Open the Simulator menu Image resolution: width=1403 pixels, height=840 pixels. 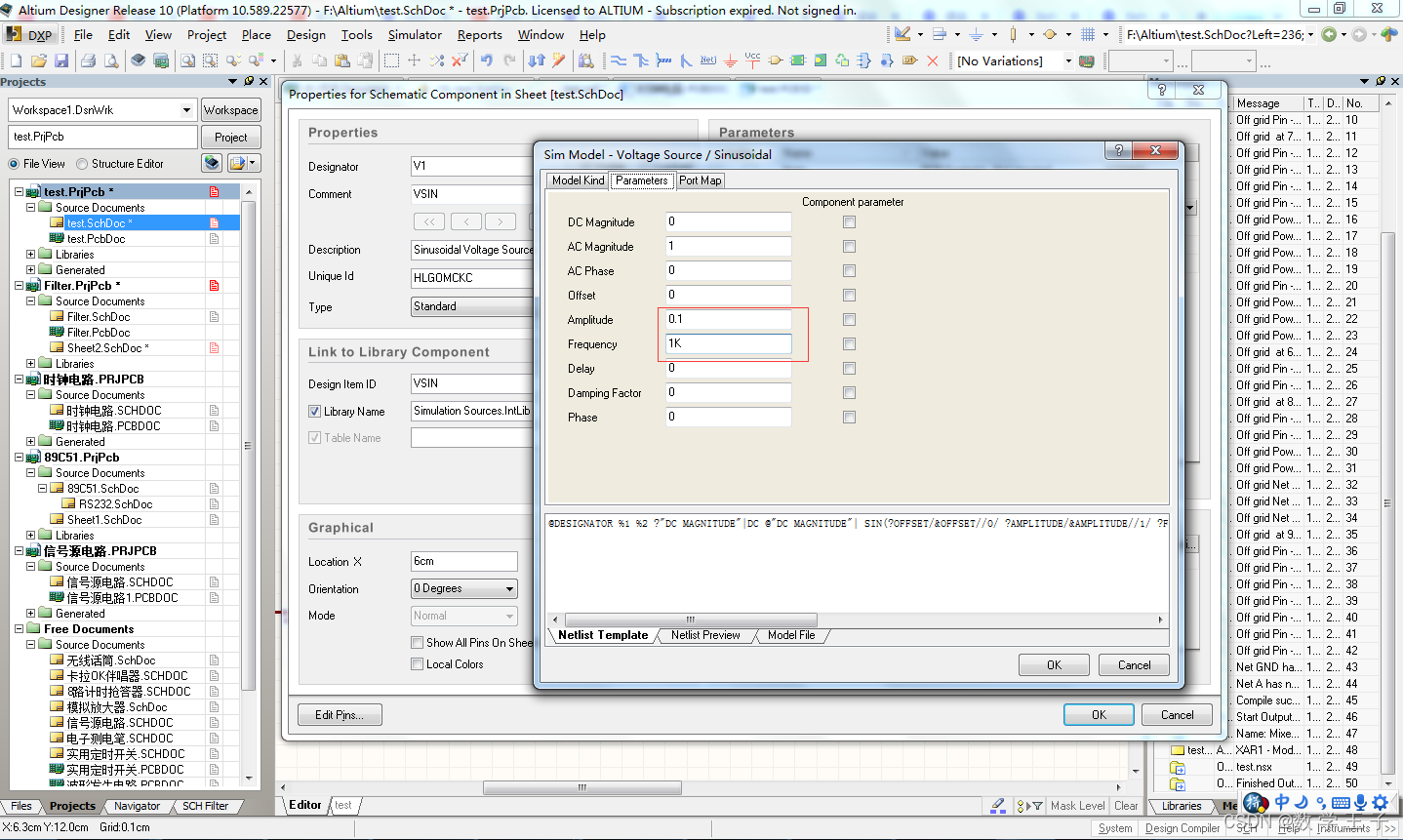pos(415,34)
